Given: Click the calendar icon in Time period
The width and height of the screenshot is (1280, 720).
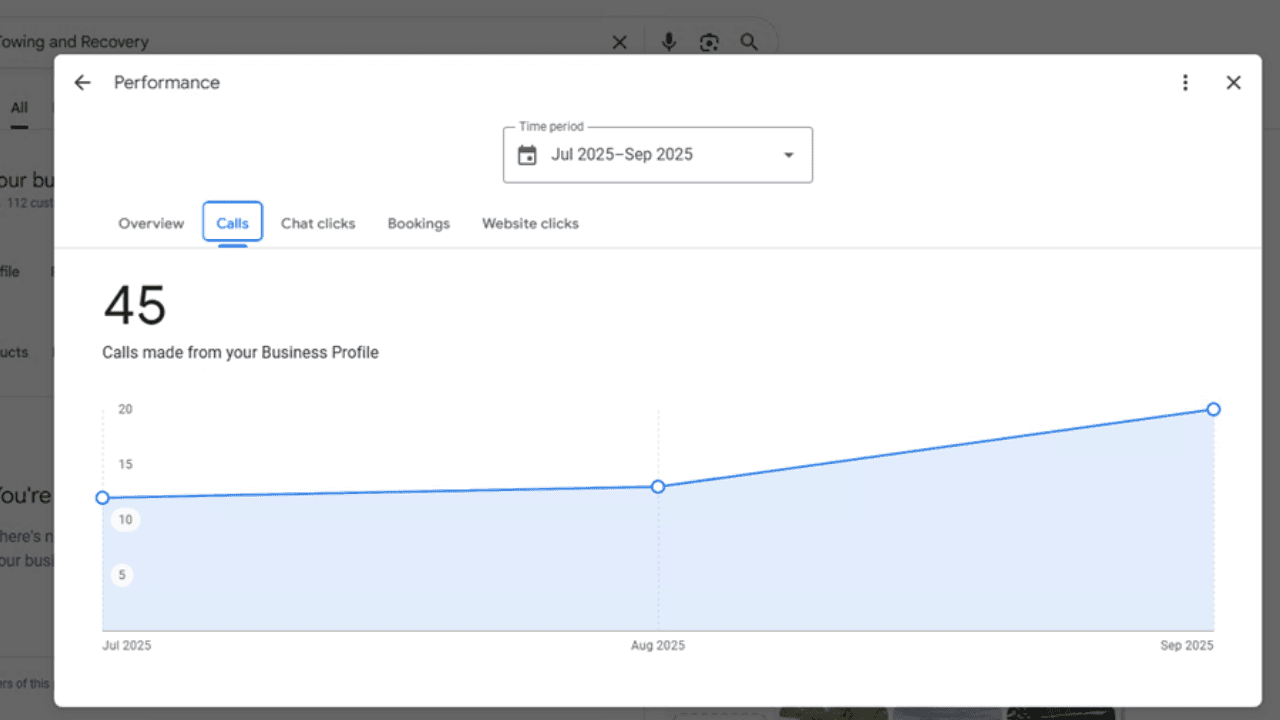Looking at the screenshot, I should coord(527,155).
